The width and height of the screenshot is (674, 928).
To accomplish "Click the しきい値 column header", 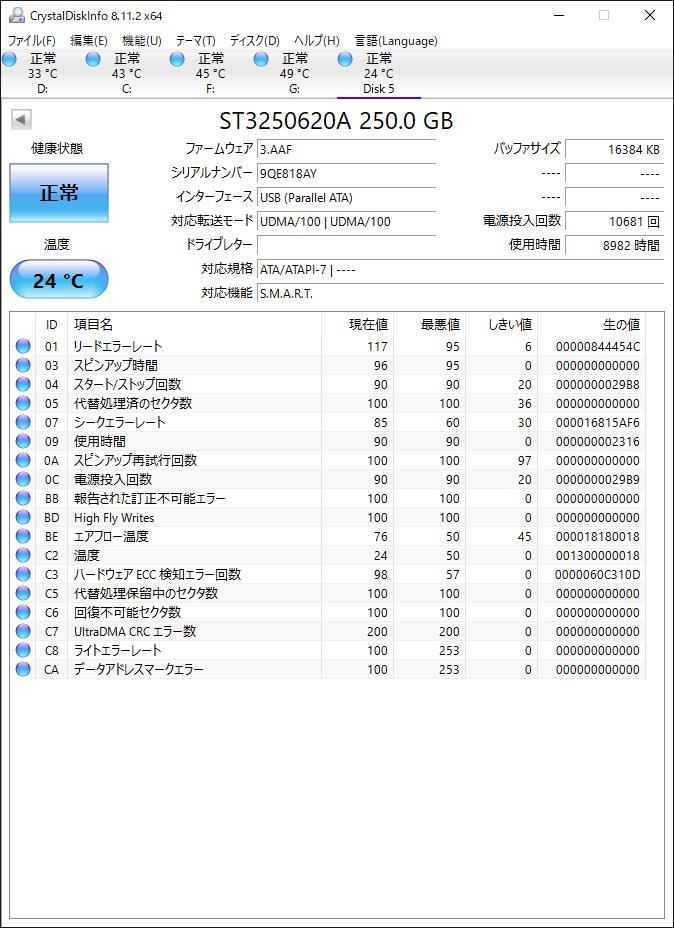I will click(502, 324).
